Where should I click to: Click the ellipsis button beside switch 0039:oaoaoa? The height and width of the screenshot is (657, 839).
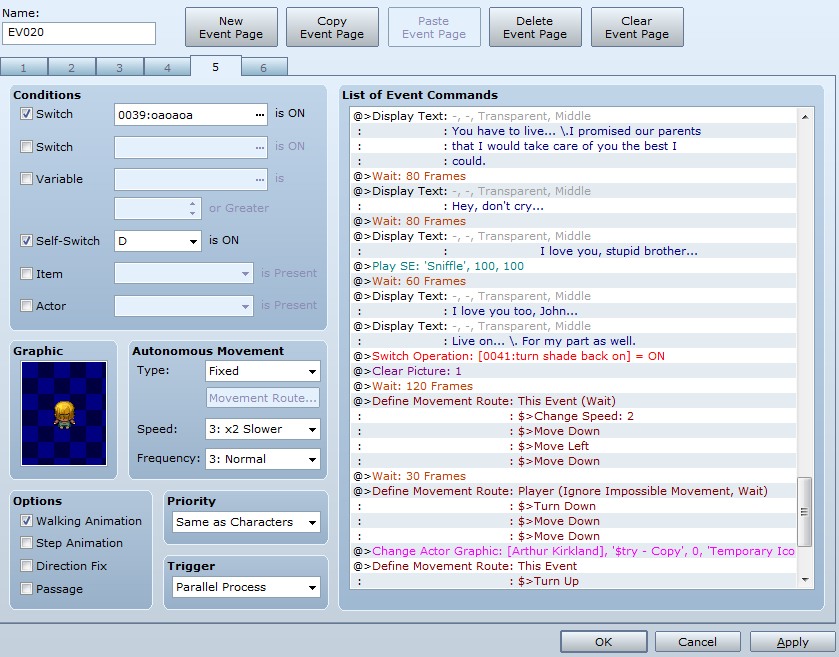260,114
